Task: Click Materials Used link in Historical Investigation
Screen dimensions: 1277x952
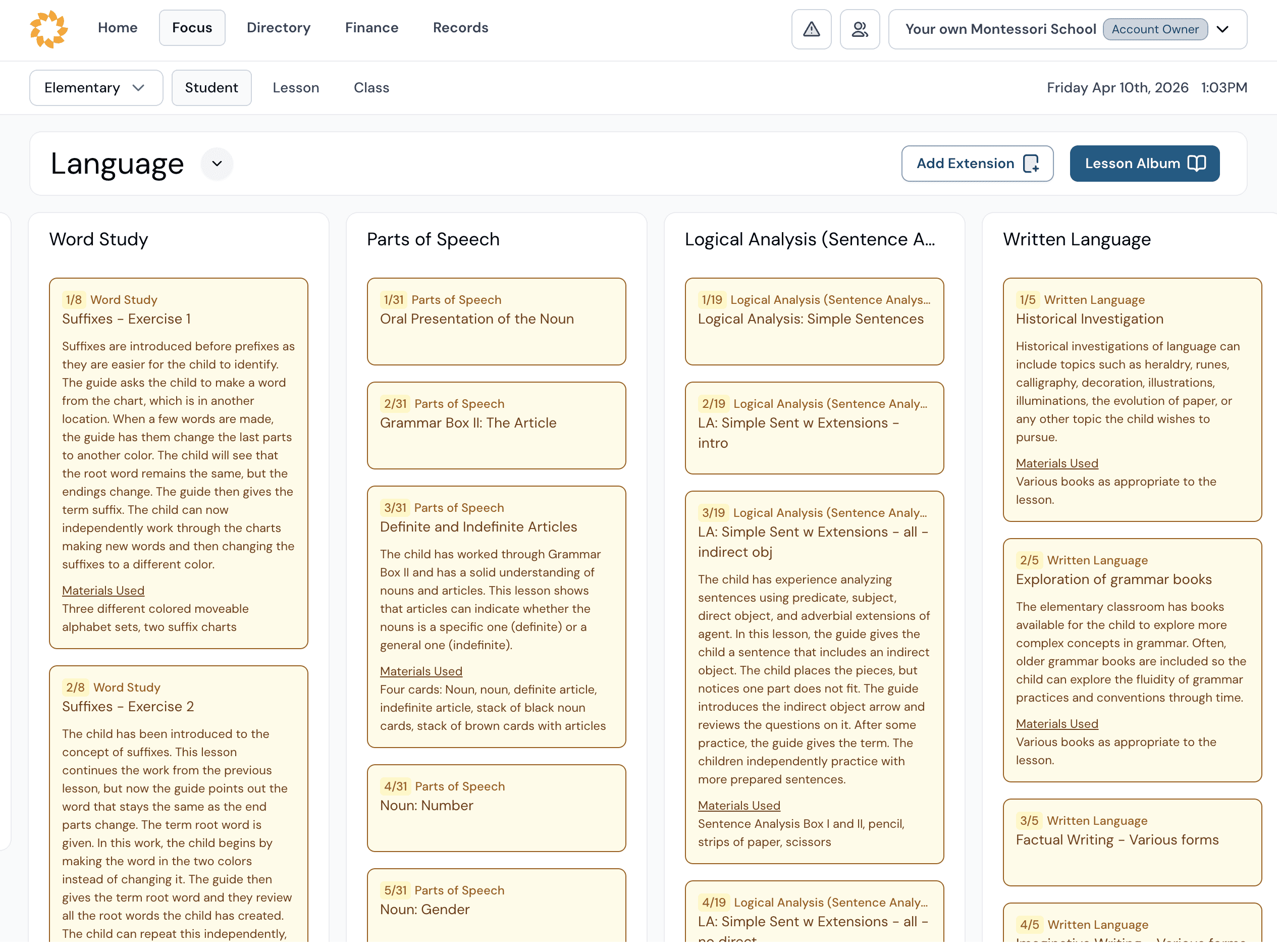Action: point(1056,463)
